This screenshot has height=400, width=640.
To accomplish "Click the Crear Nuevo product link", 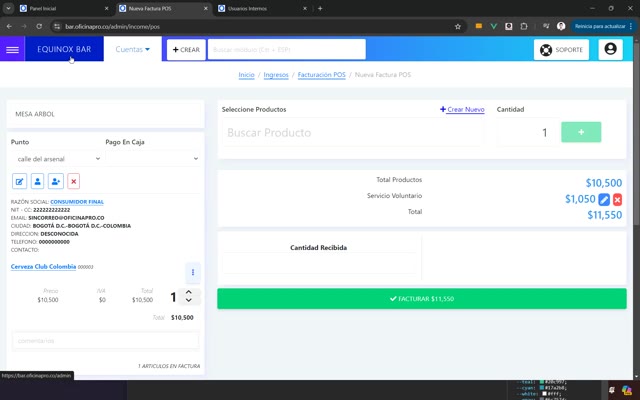I will pyautogui.click(x=462, y=109).
